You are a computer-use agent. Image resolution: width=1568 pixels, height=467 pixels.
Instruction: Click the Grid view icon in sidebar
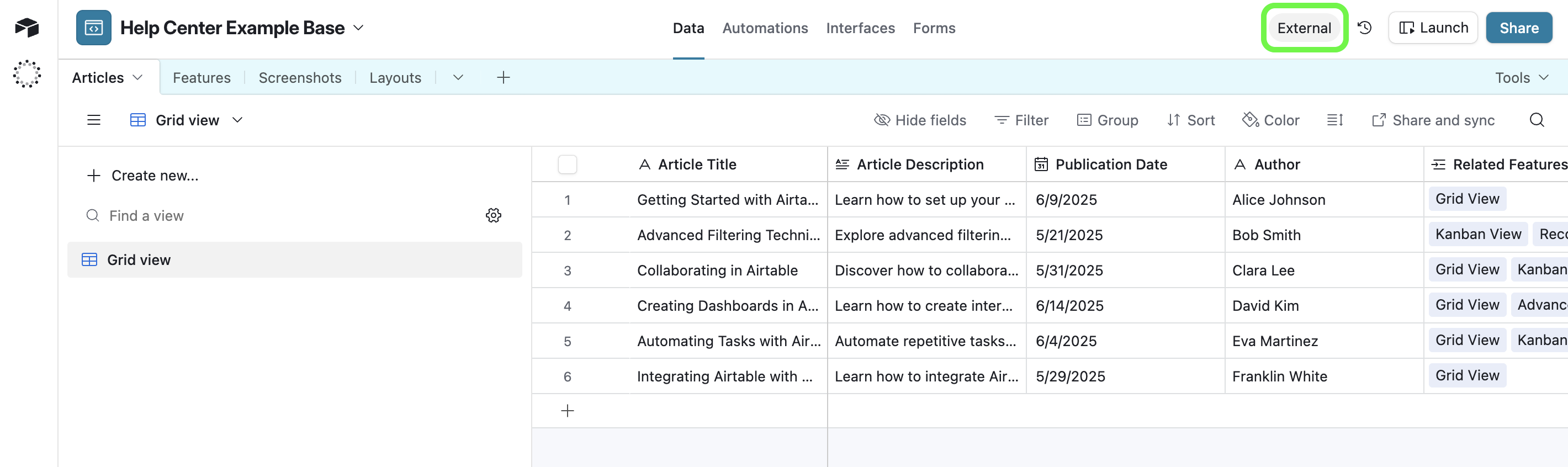[x=89, y=260]
